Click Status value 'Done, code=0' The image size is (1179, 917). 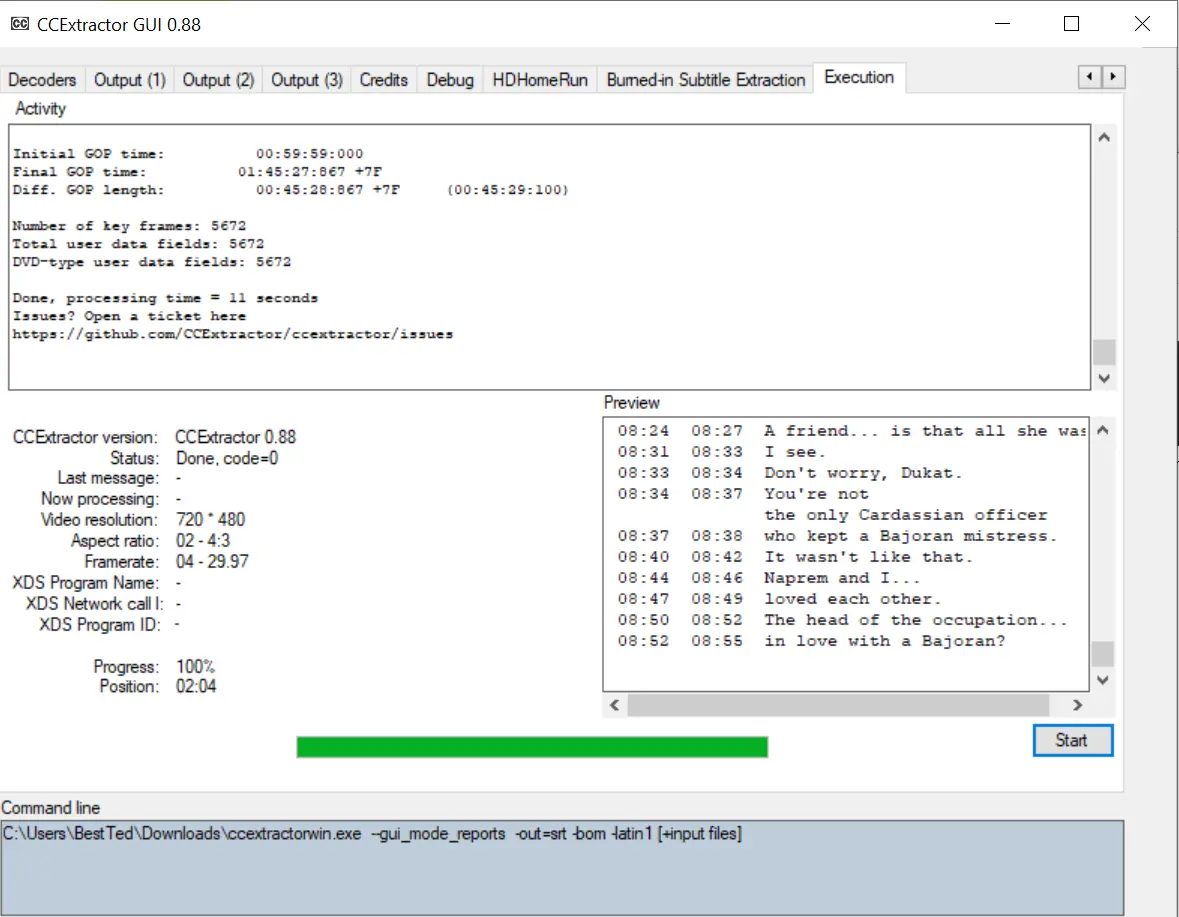(x=227, y=458)
